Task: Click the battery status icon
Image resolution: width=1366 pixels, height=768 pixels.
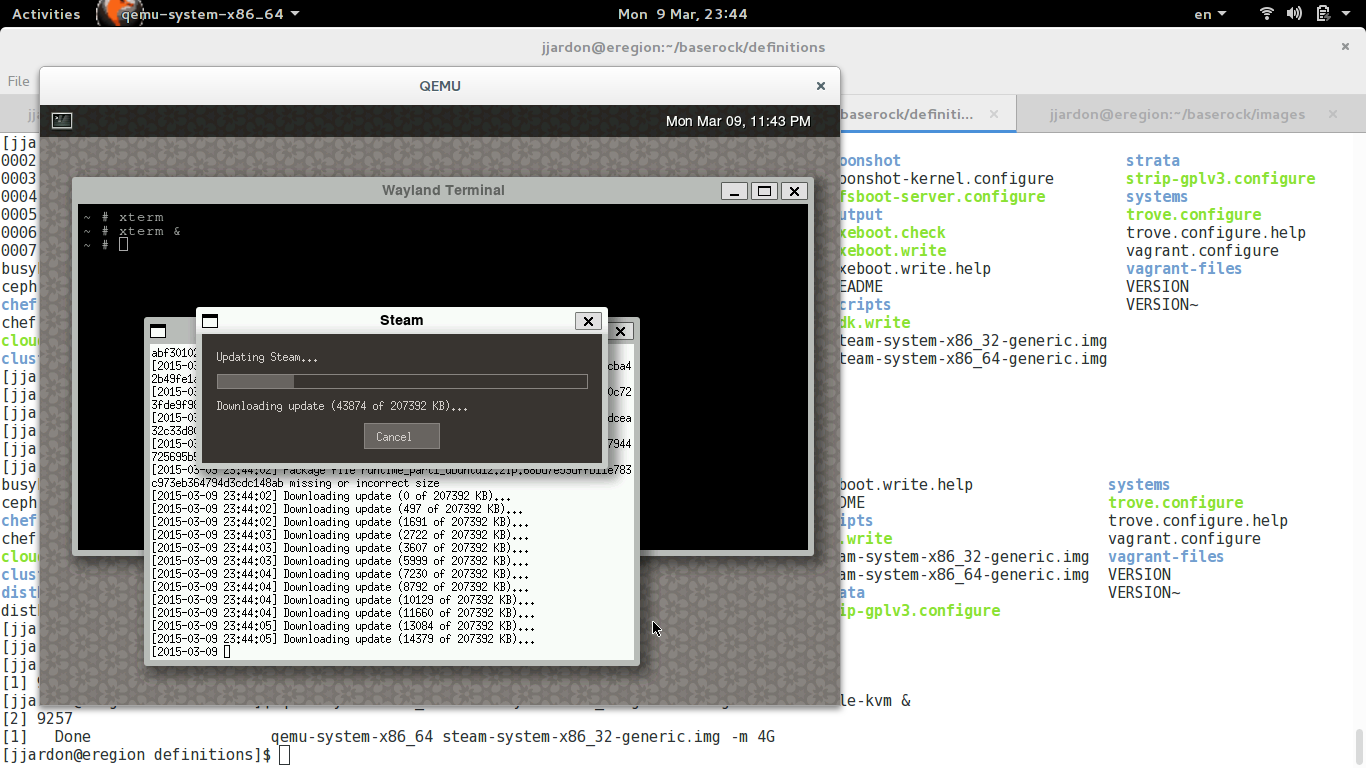Action: [x=1322, y=14]
